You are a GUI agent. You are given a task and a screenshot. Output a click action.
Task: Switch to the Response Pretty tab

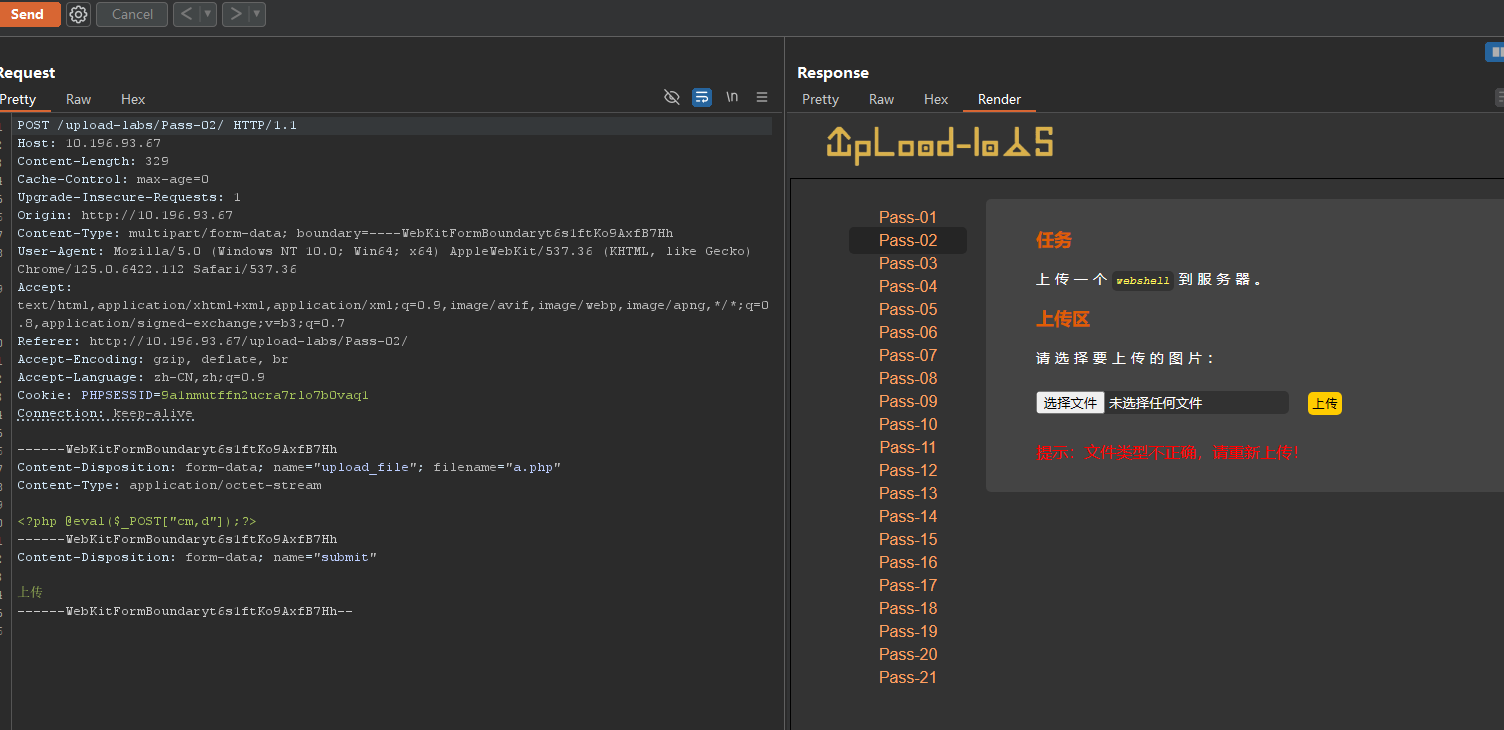tap(820, 99)
